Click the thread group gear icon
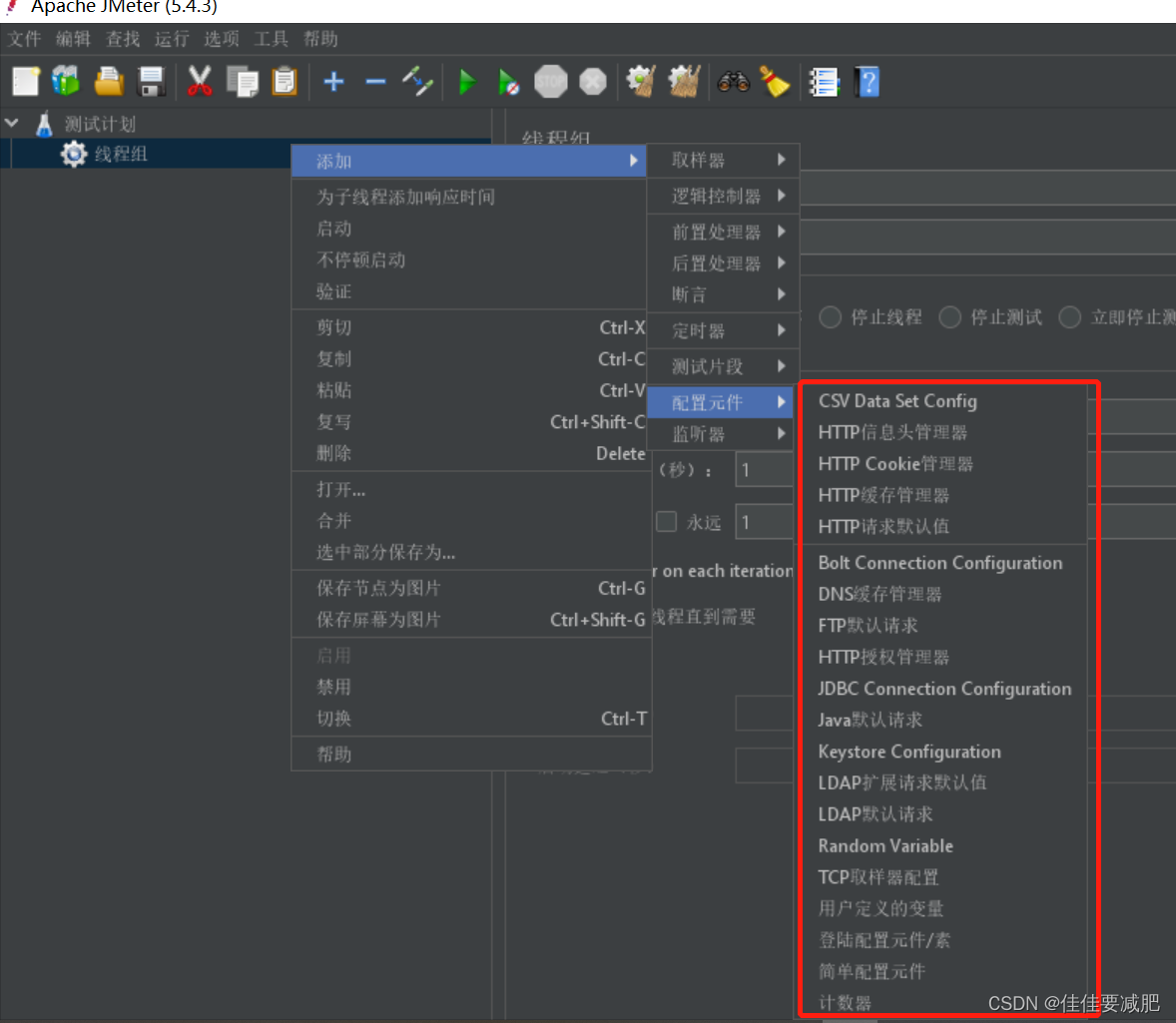Screen dimensions: 1176x1023 click(74, 154)
